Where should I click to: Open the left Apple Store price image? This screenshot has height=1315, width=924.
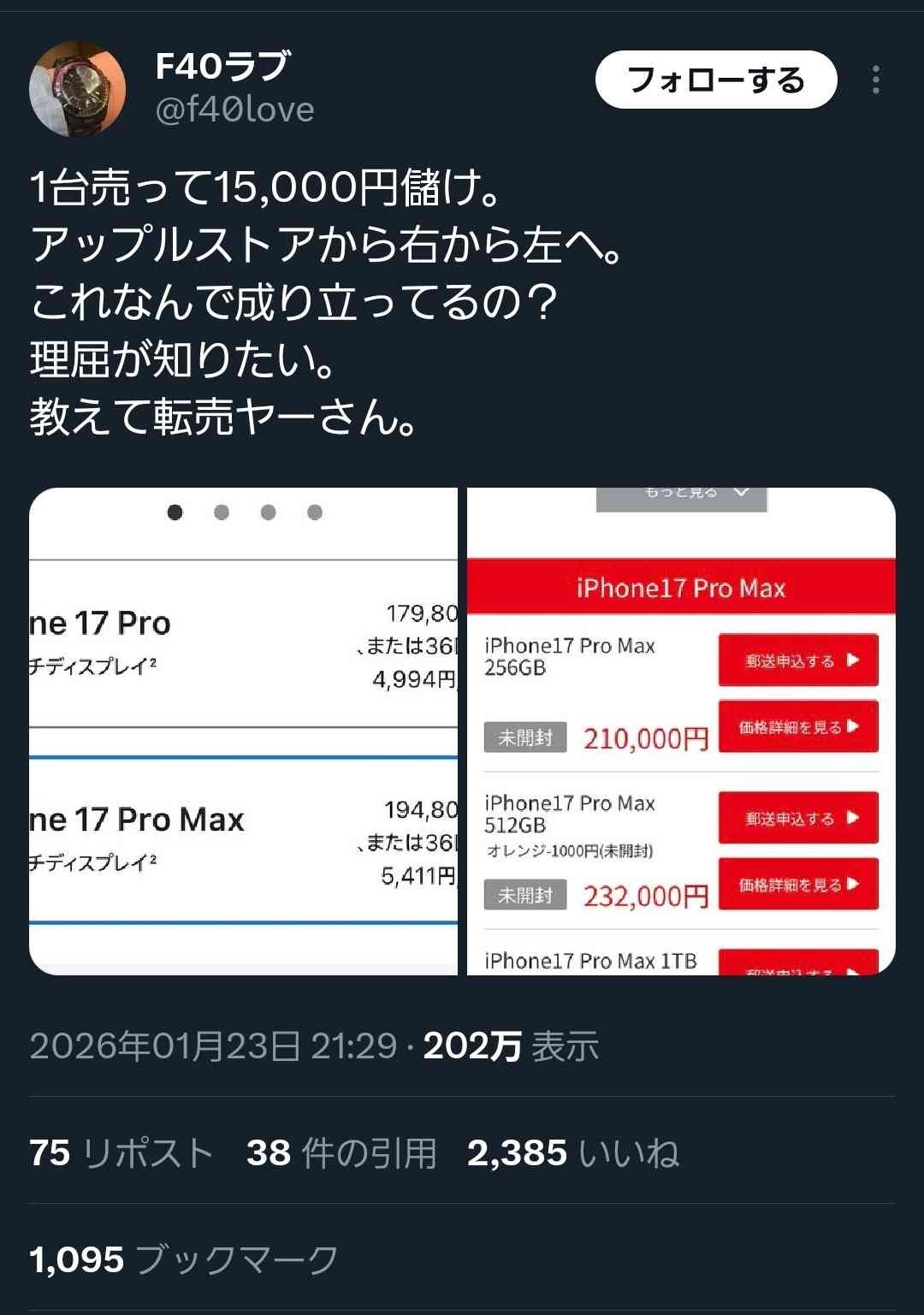(244, 732)
